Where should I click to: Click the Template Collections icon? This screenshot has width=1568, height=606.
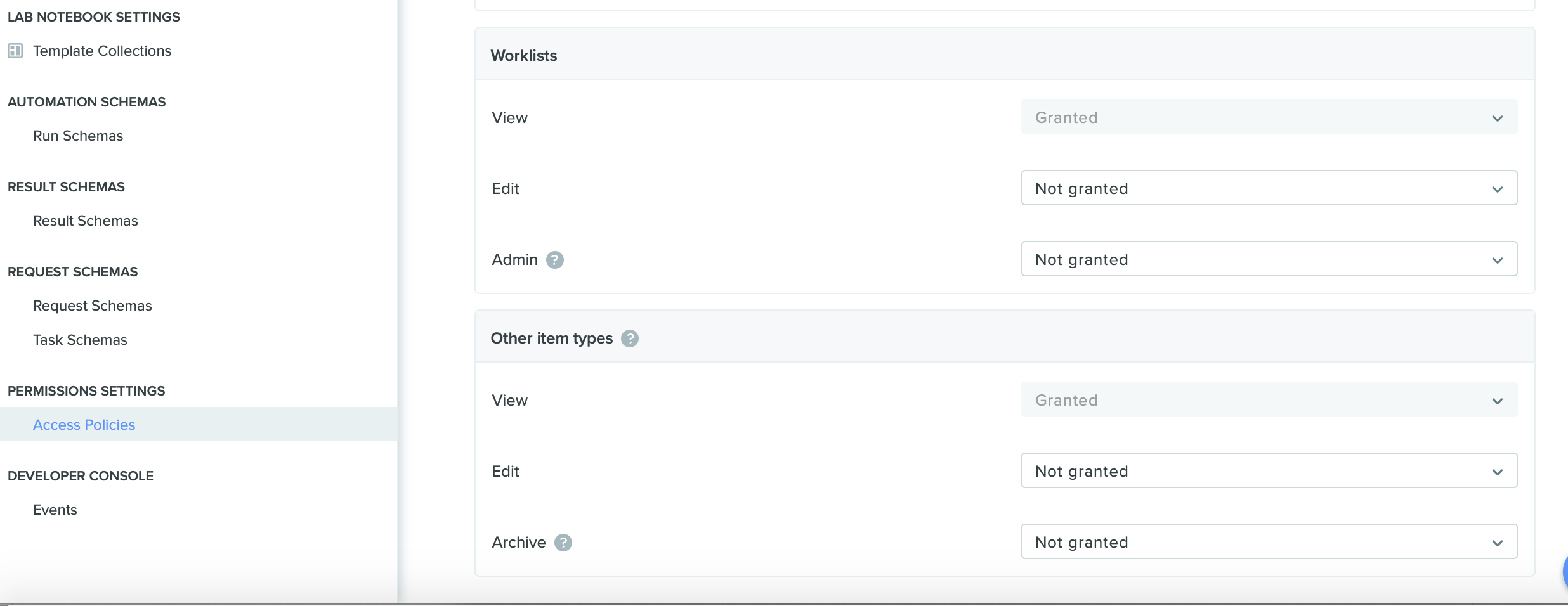coord(15,51)
